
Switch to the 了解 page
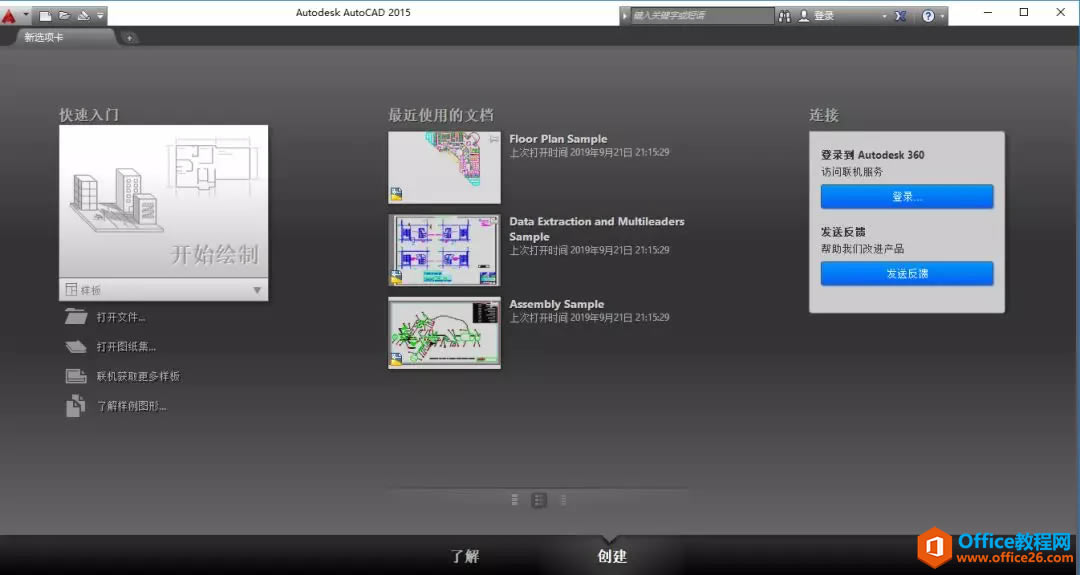[465, 556]
